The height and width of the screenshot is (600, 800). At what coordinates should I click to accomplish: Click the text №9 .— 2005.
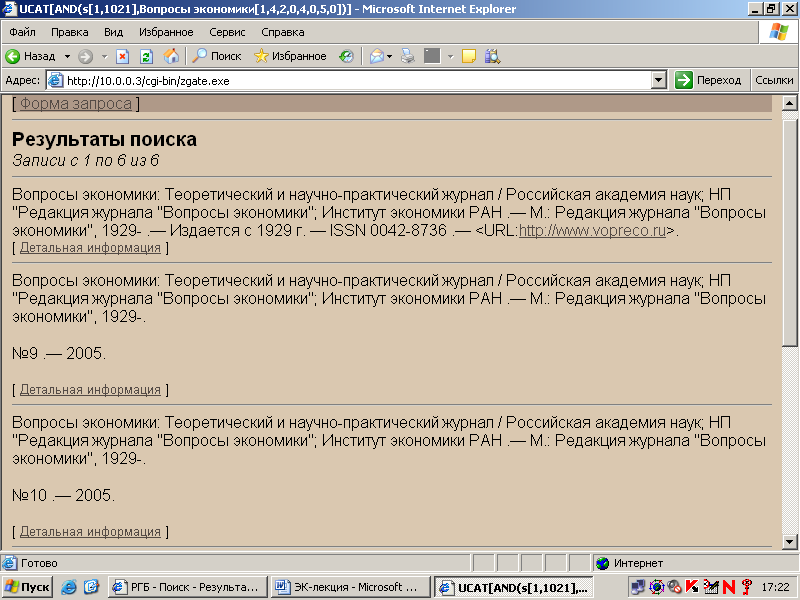[x=59, y=353]
